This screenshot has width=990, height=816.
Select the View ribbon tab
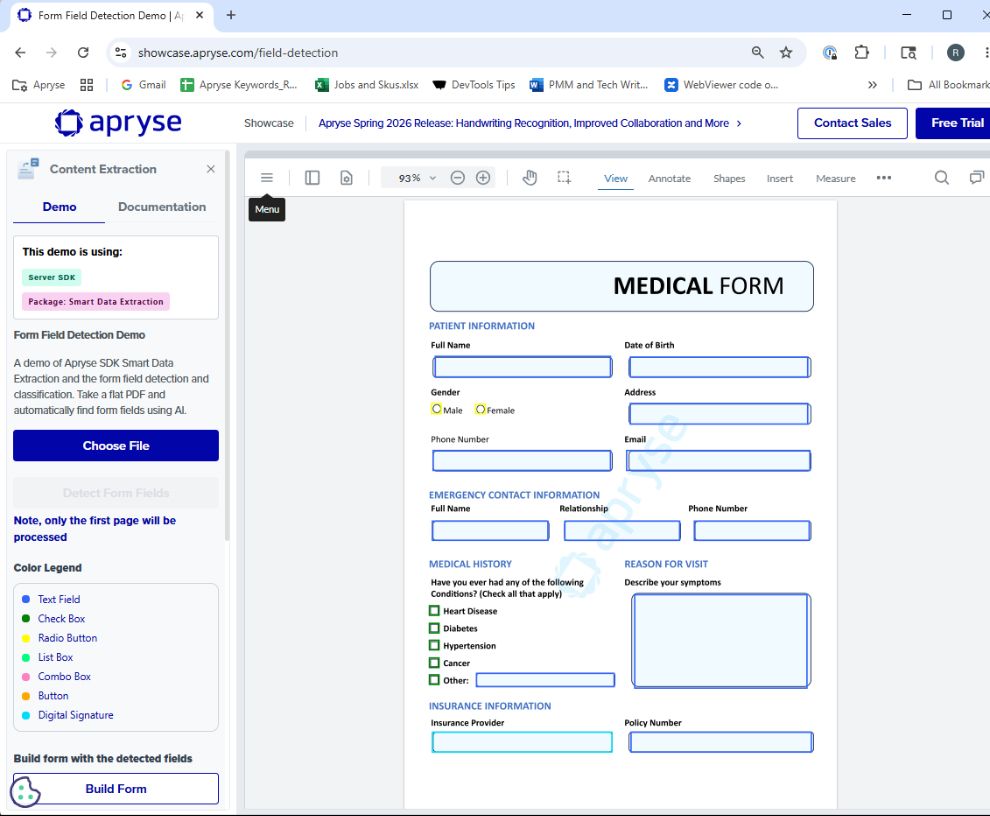[x=616, y=178]
